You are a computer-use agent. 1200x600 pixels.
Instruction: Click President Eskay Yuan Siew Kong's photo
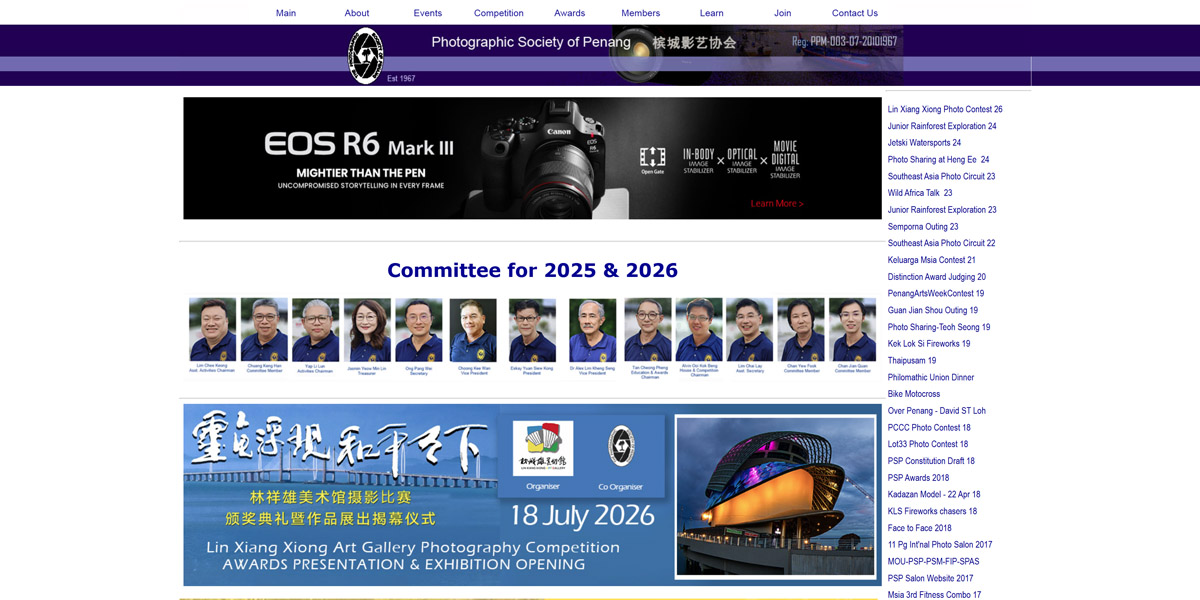[x=532, y=330]
